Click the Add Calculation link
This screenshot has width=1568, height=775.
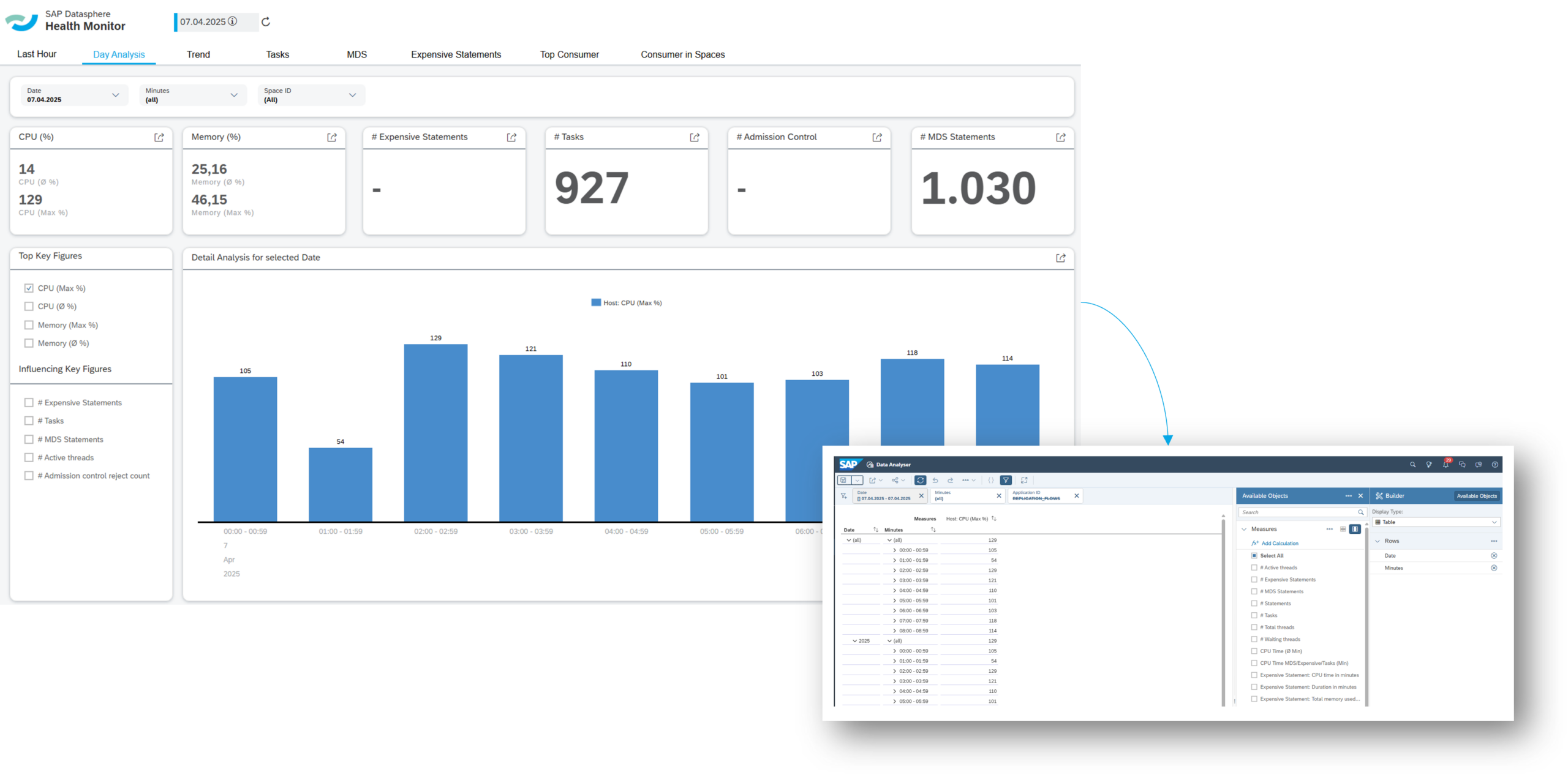pos(1280,544)
